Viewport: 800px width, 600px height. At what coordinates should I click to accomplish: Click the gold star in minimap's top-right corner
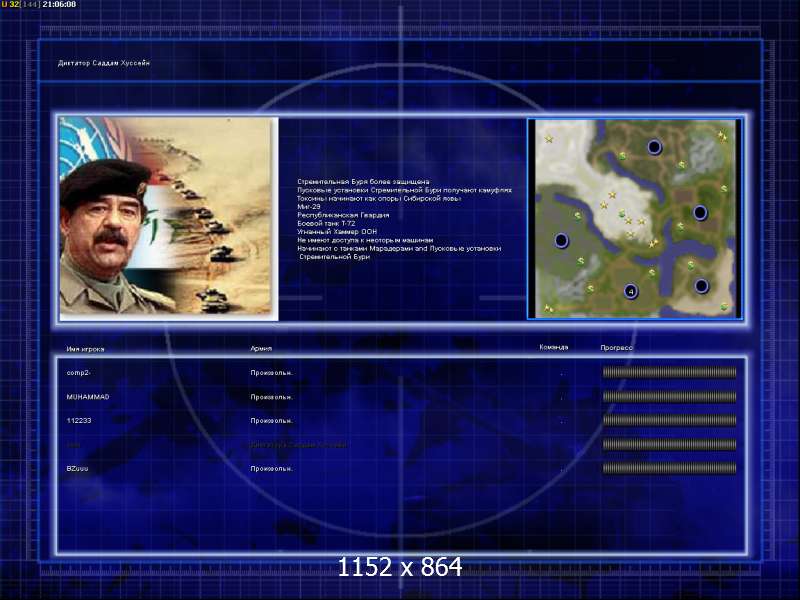(x=721, y=136)
